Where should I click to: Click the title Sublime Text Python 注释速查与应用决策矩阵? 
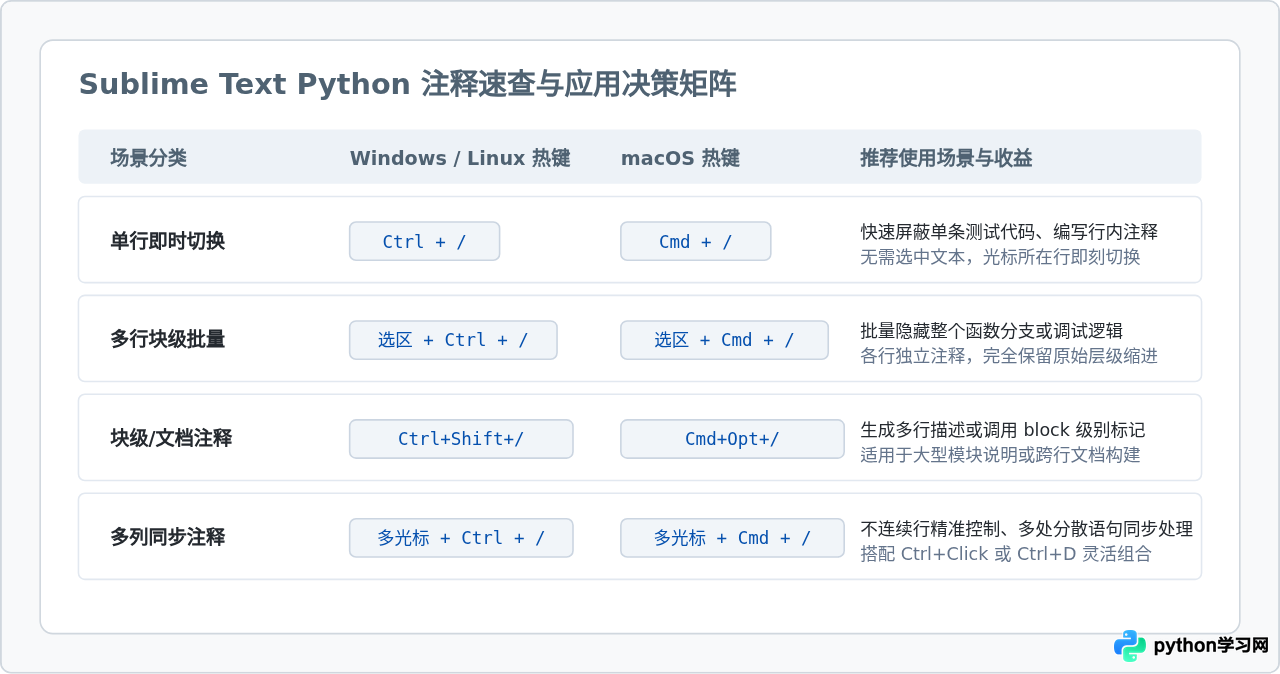[408, 84]
